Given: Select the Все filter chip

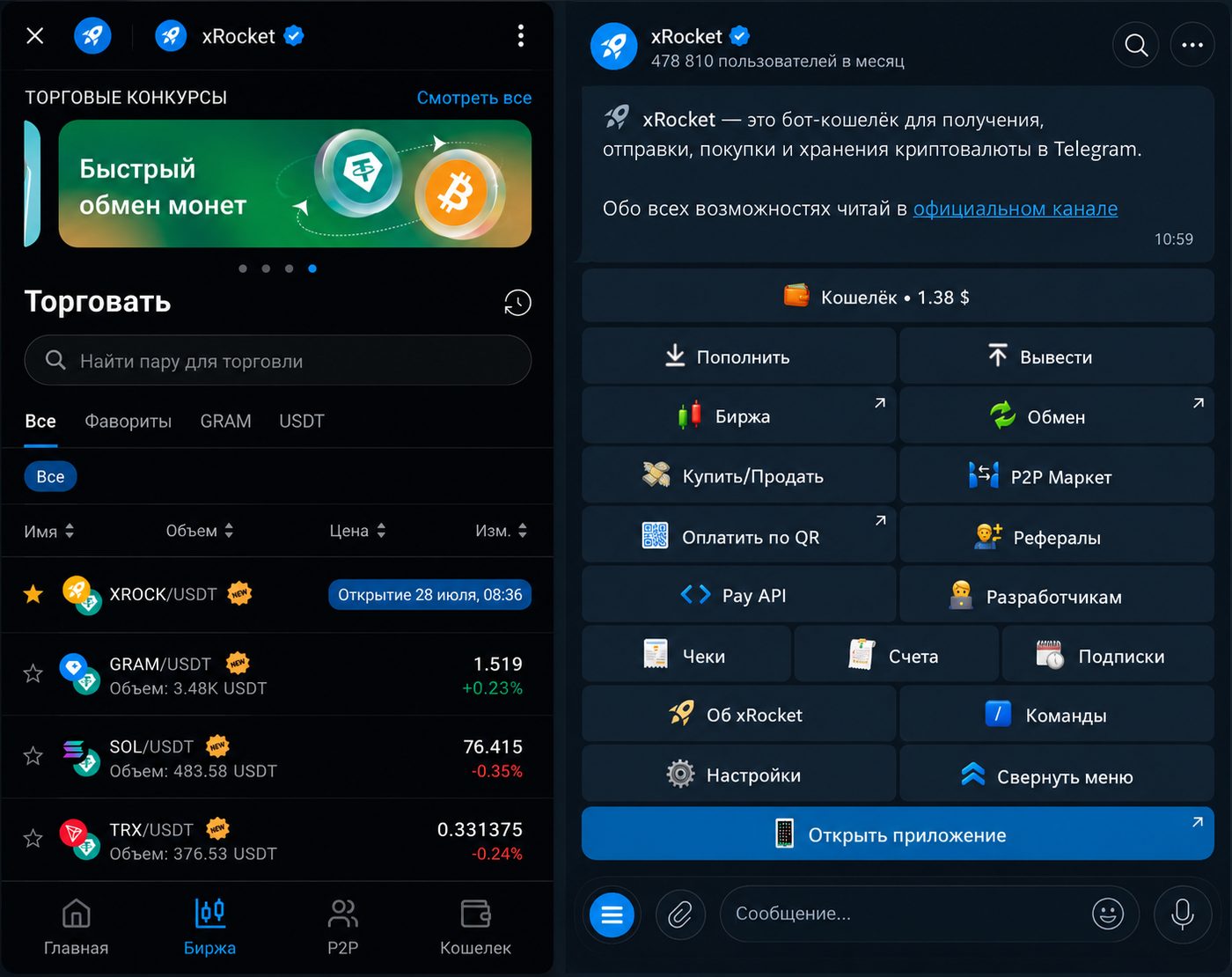Looking at the screenshot, I should (50, 476).
